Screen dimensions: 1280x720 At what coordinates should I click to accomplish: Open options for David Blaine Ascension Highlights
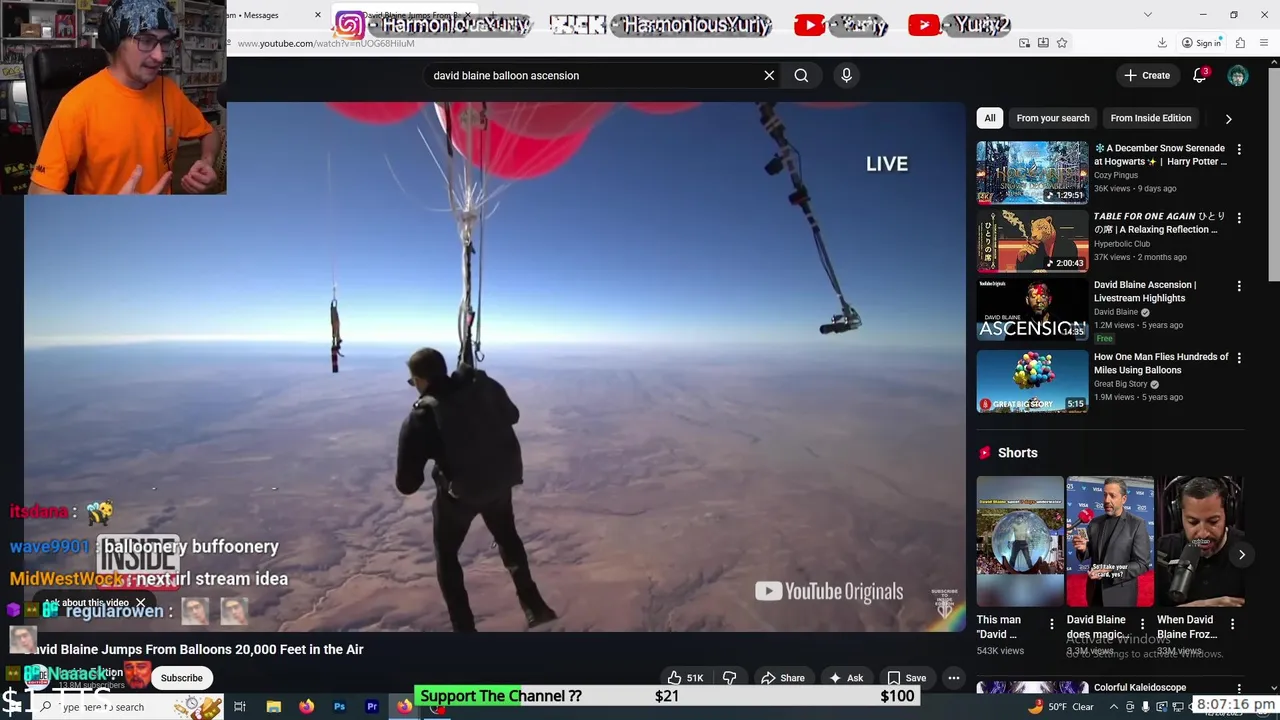click(x=1239, y=286)
